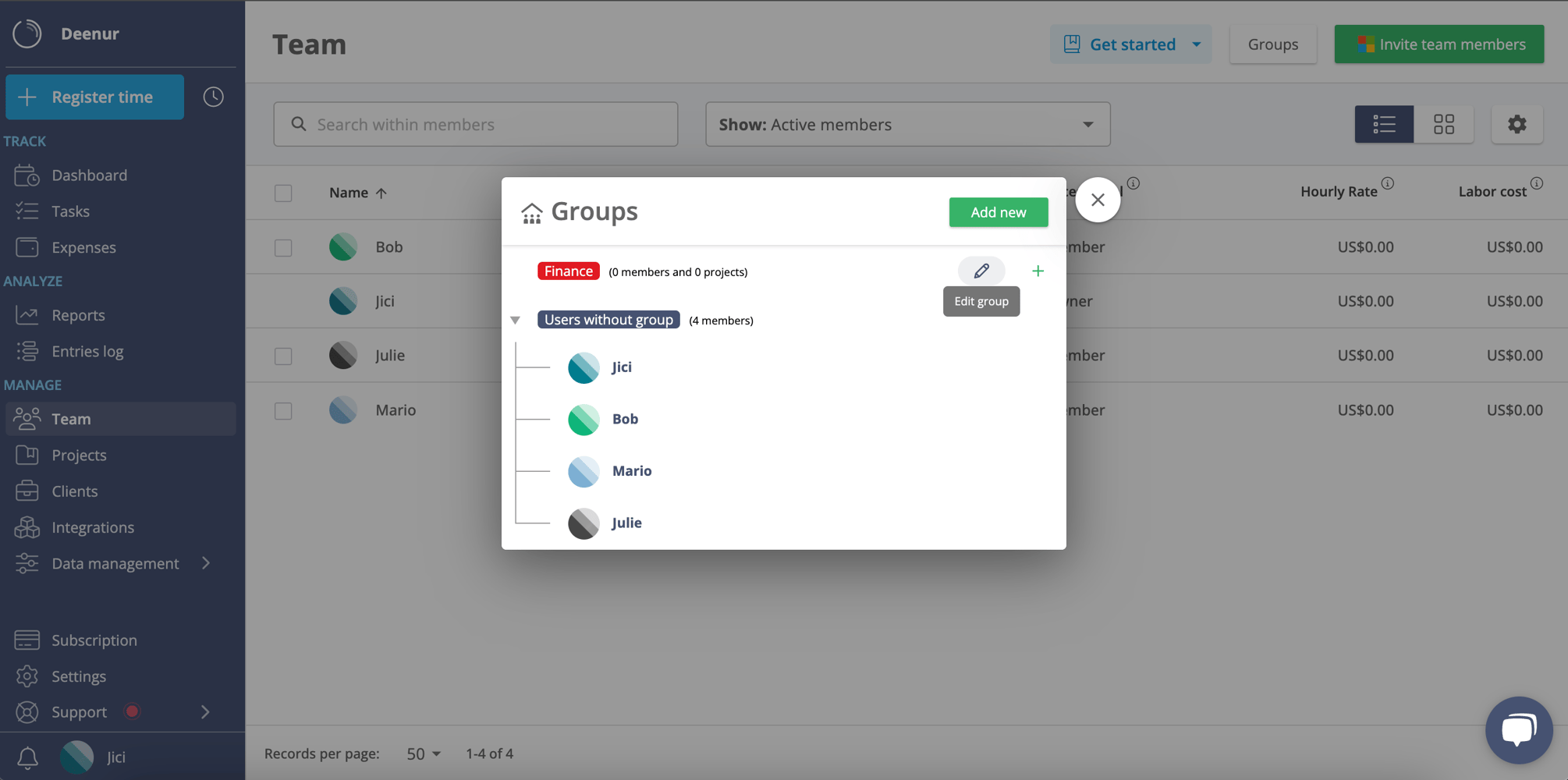Close the Groups dialog with the X button
The image size is (1568, 780).
click(x=1098, y=200)
